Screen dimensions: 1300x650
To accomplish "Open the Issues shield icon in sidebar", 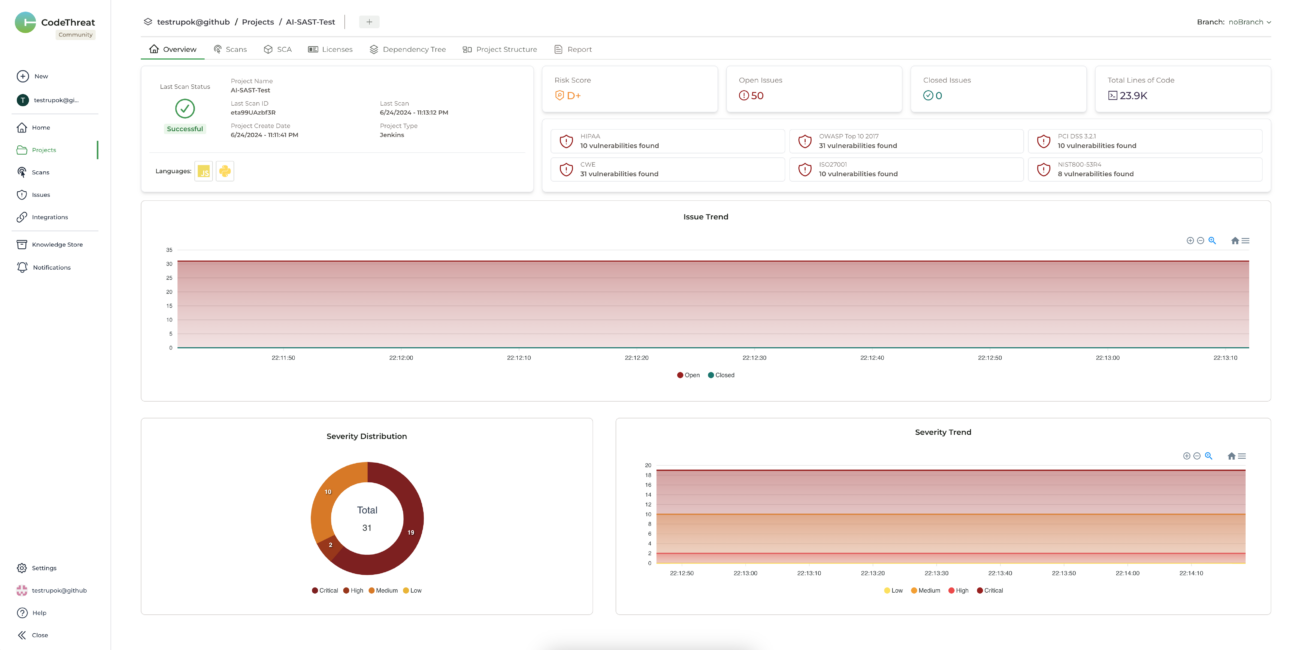I will pos(22,194).
